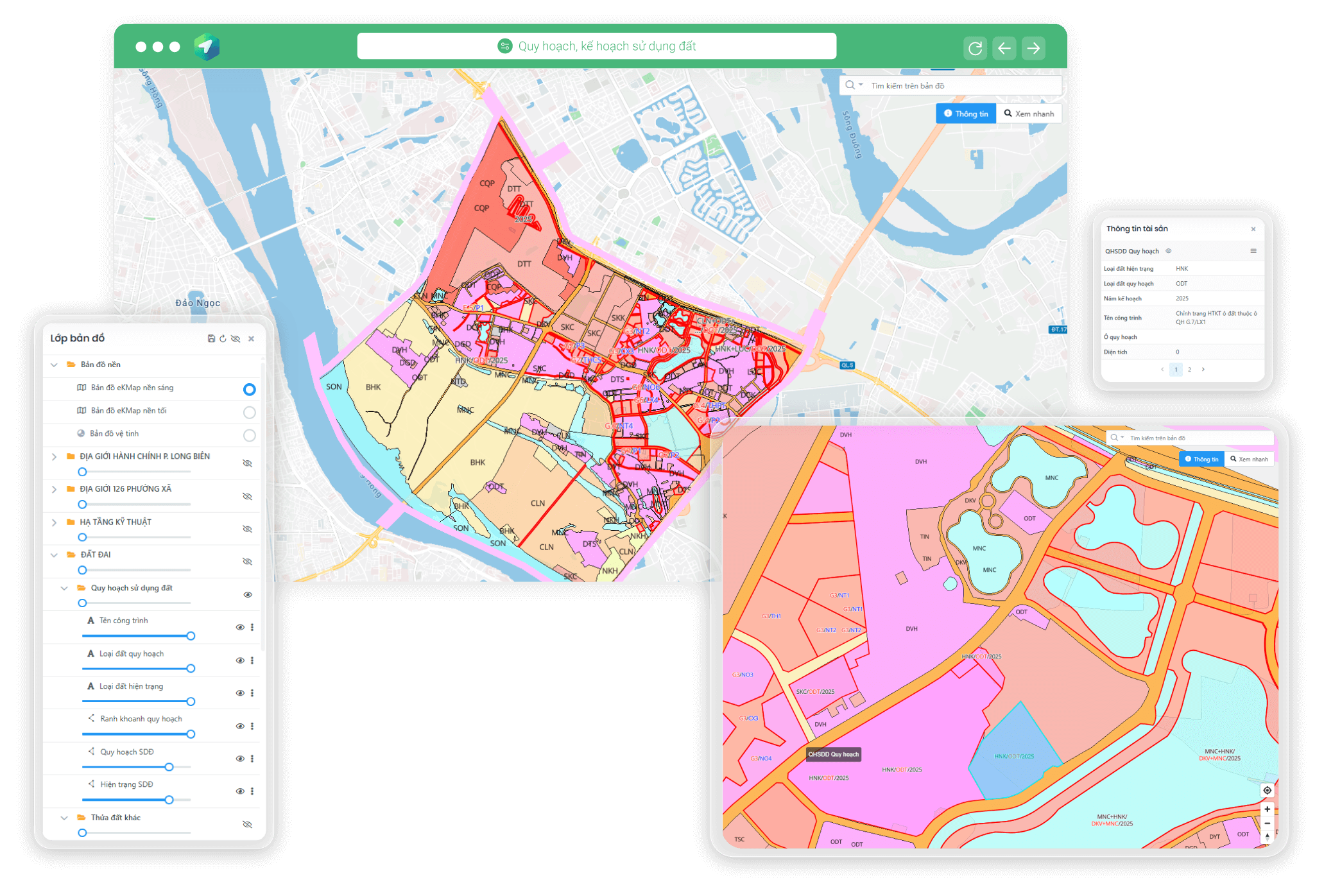Go to page 2 of the asset information
Image resolution: width=1324 pixels, height=896 pixels.
pos(1189,370)
